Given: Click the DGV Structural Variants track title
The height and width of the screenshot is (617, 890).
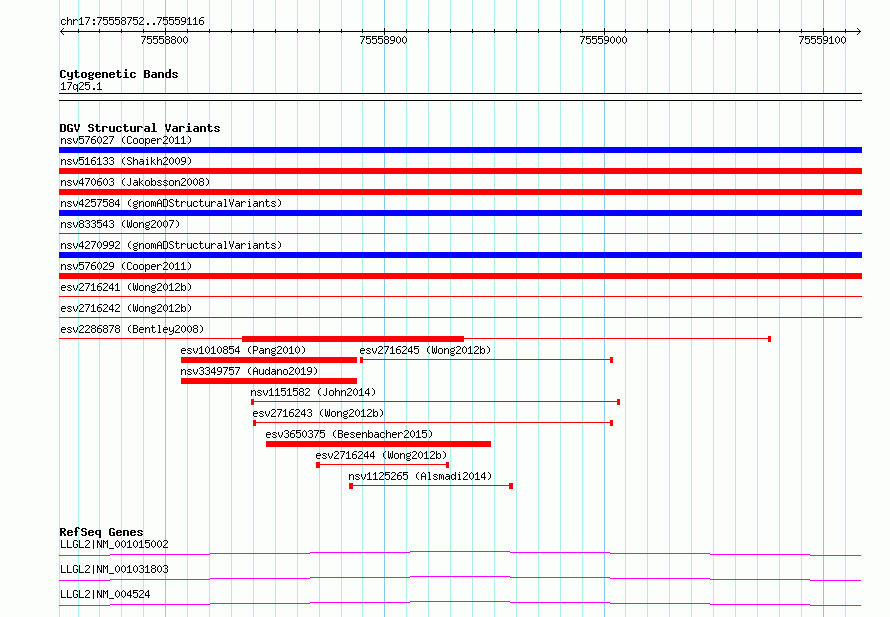Looking at the screenshot, I should click(140, 128).
